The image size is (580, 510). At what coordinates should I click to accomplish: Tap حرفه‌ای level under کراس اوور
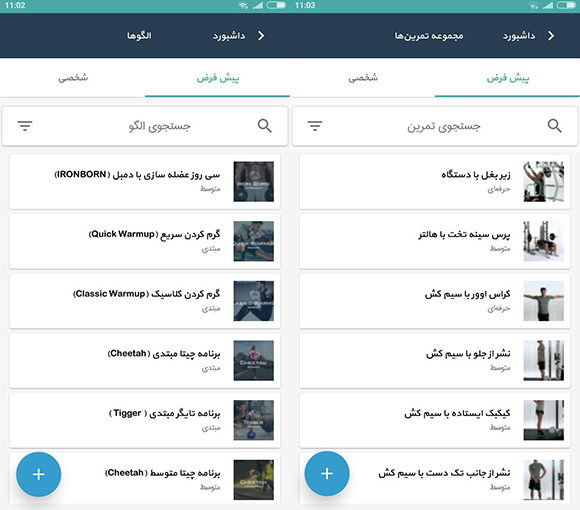499,308
